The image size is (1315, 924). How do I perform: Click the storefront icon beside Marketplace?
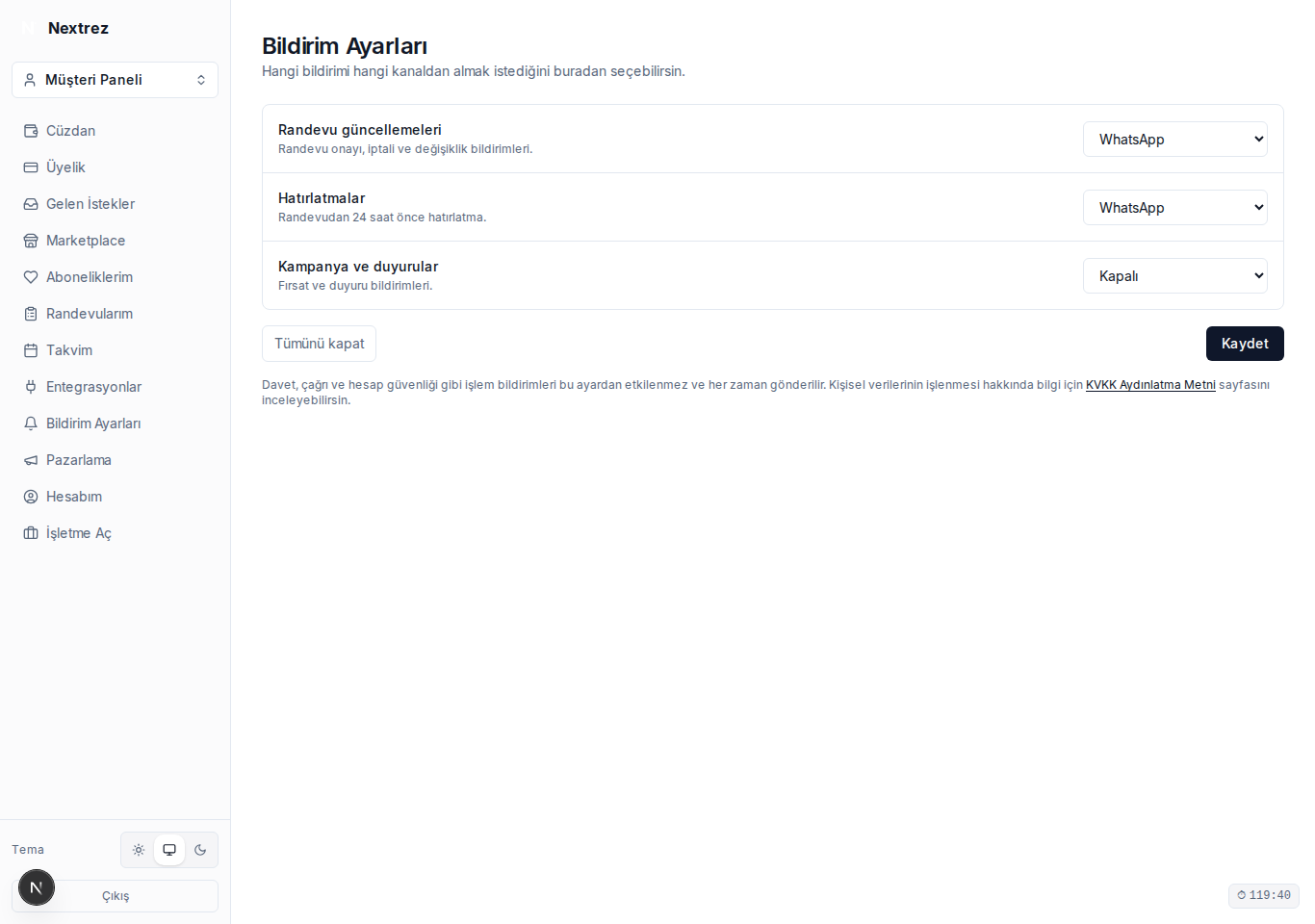[x=31, y=241]
